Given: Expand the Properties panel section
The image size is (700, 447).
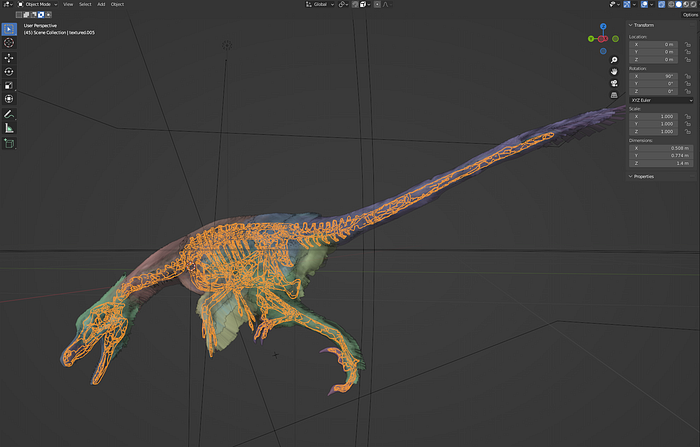Looking at the screenshot, I should coord(641,176).
